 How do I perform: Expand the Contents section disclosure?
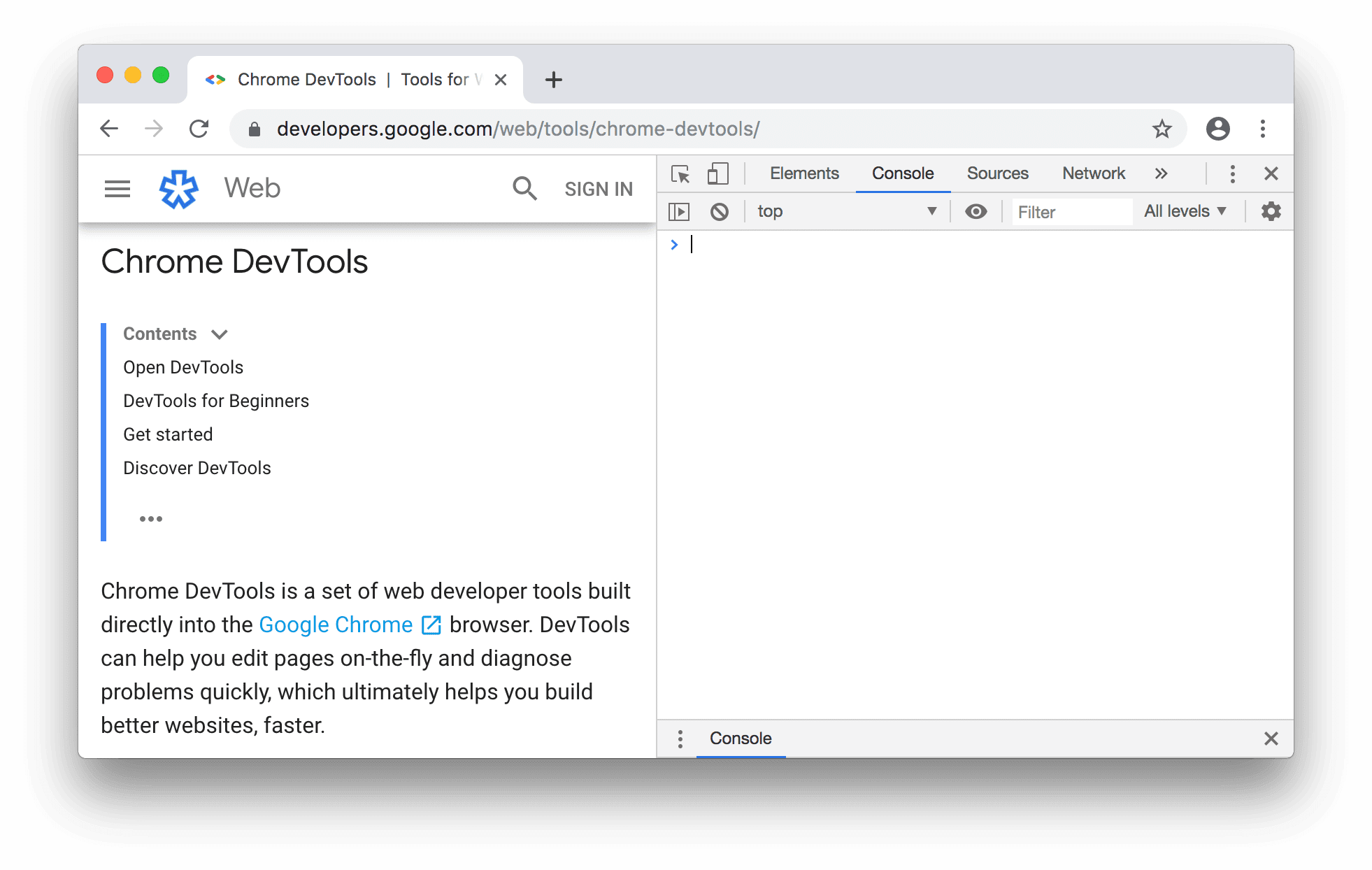(x=221, y=334)
